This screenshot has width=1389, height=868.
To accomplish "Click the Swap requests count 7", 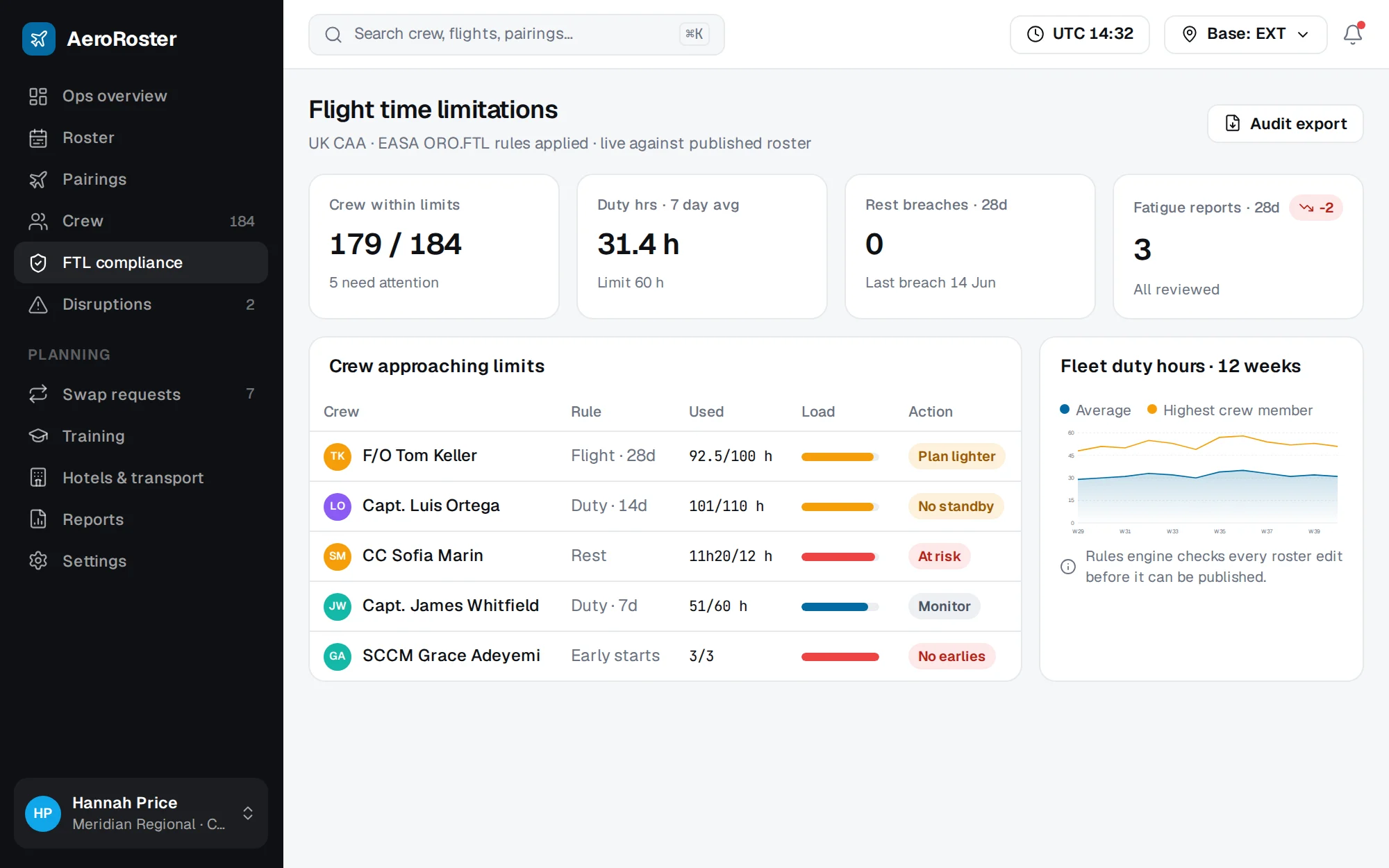I will (x=250, y=394).
